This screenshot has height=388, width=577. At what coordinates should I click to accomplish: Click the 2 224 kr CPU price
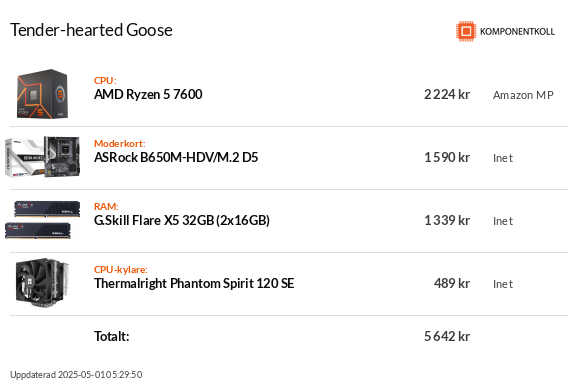coord(447,95)
